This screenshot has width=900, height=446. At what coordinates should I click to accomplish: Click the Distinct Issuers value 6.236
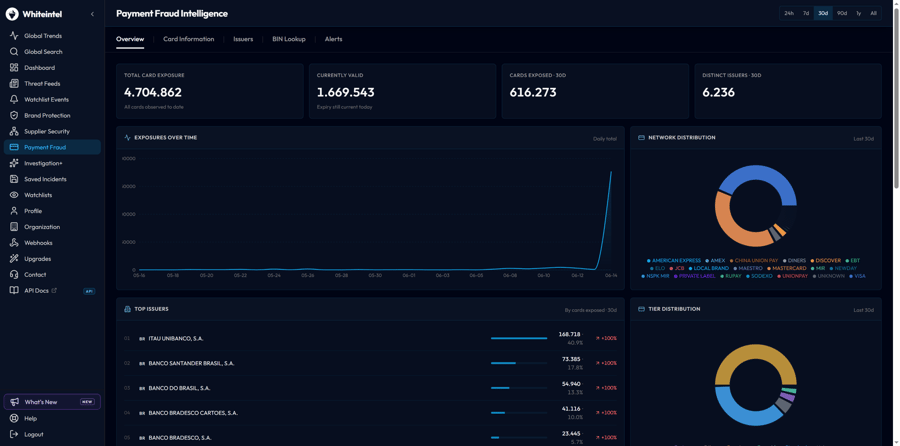click(719, 92)
